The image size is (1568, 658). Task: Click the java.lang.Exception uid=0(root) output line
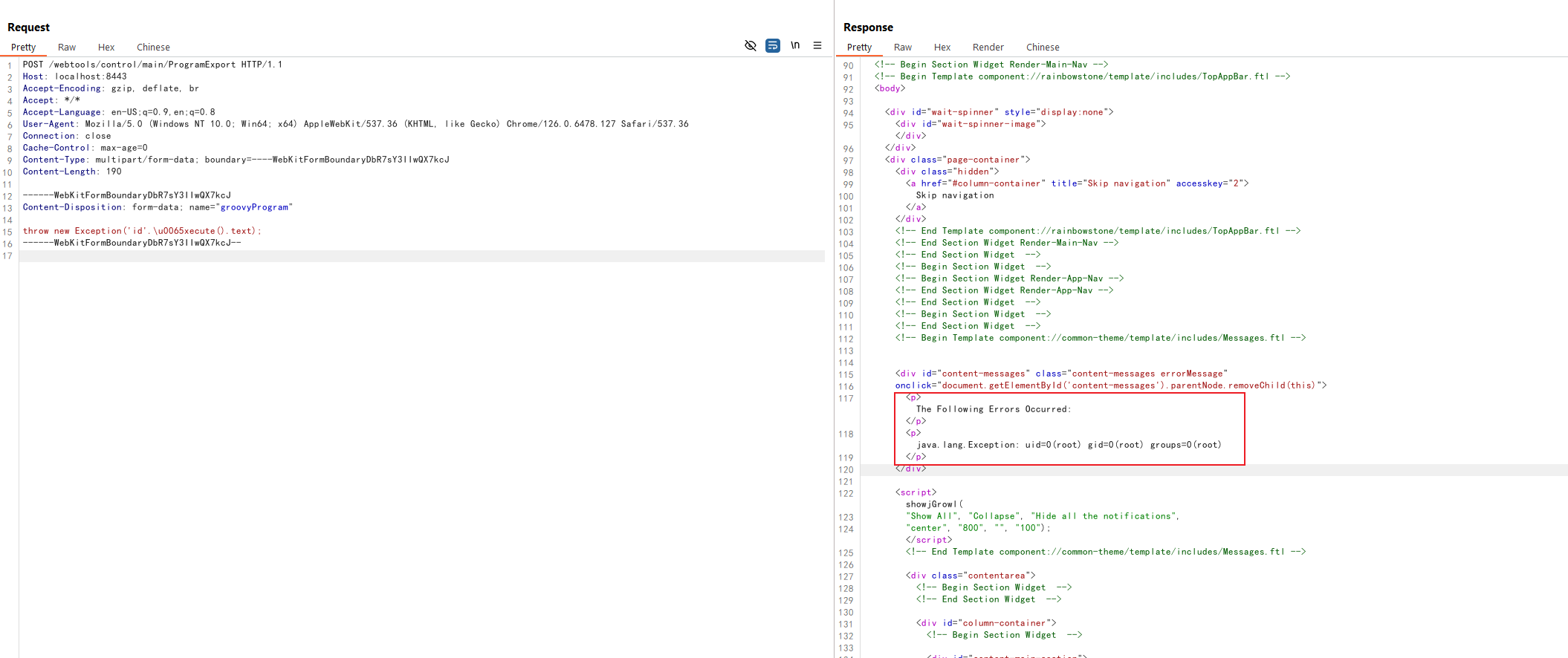[x=1069, y=445]
